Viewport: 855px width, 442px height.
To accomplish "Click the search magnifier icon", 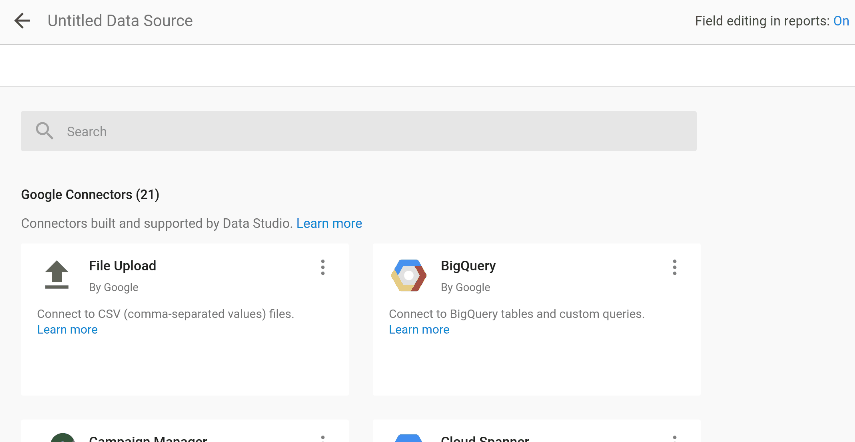I will pyautogui.click(x=44, y=131).
